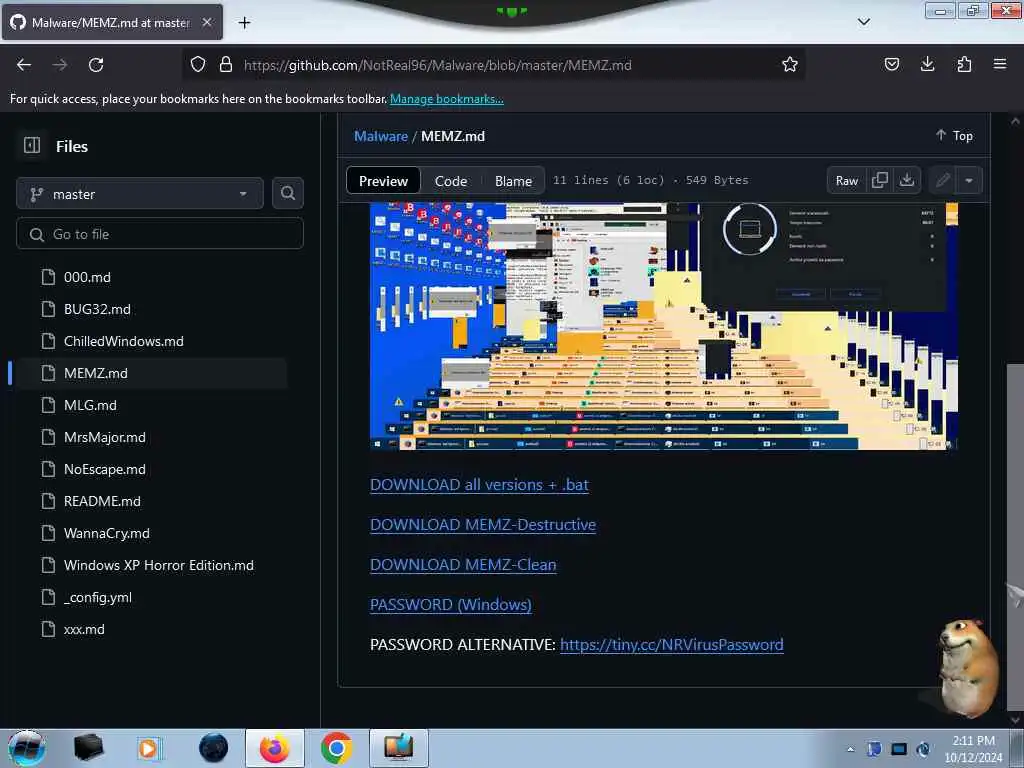
Task: Bookmark this page with the star icon
Action: [790, 65]
